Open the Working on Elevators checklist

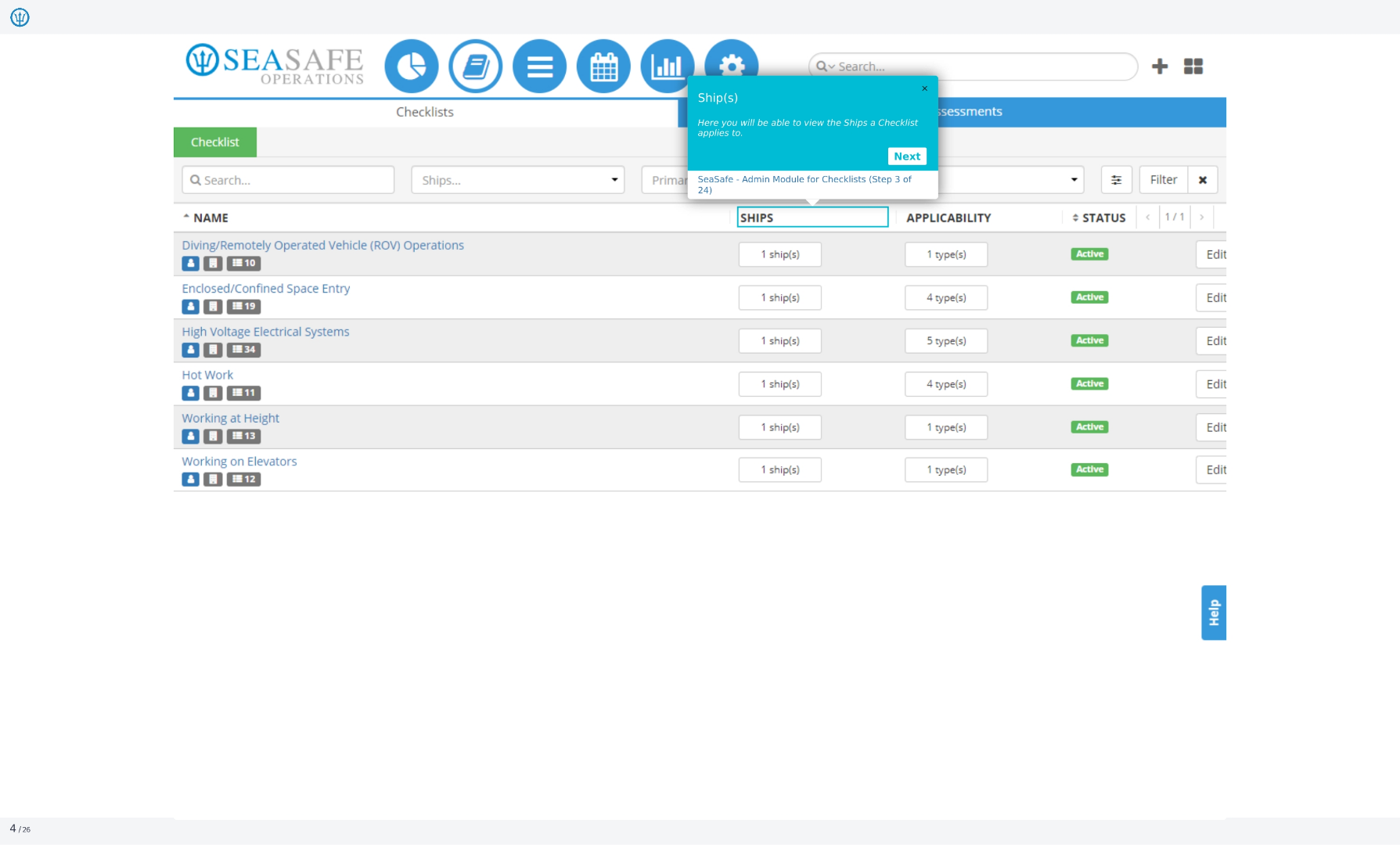pos(239,462)
